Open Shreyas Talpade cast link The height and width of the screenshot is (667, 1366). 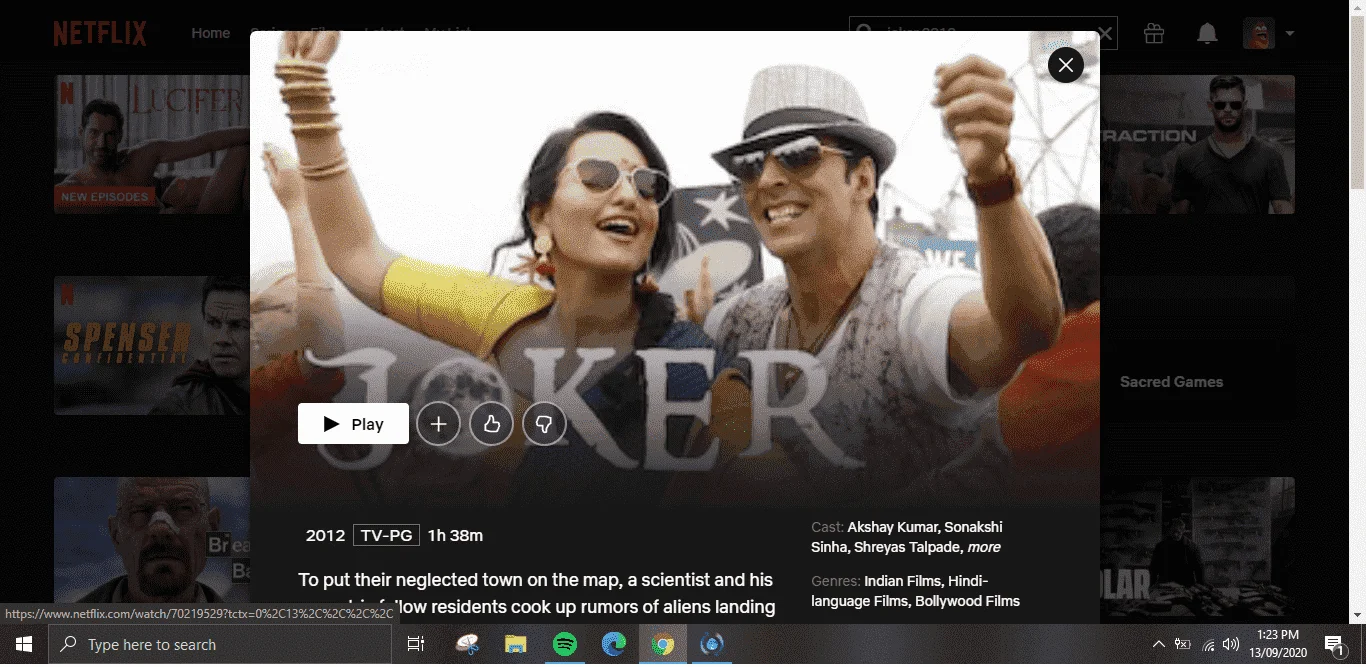pos(907,547)
